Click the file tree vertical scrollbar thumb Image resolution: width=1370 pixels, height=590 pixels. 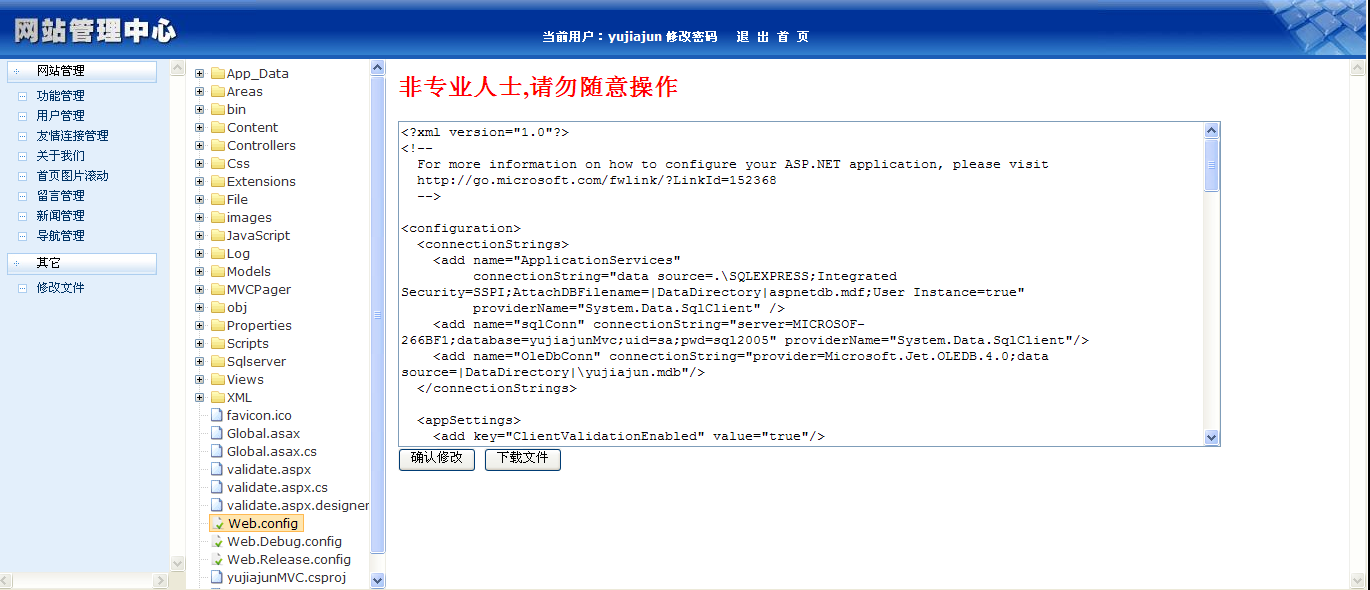tap(378, 314)
